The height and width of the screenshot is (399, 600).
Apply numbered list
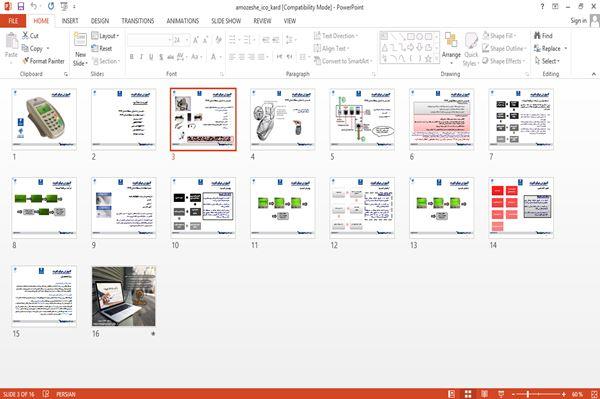pyautogui.click(x=248, y=40)
